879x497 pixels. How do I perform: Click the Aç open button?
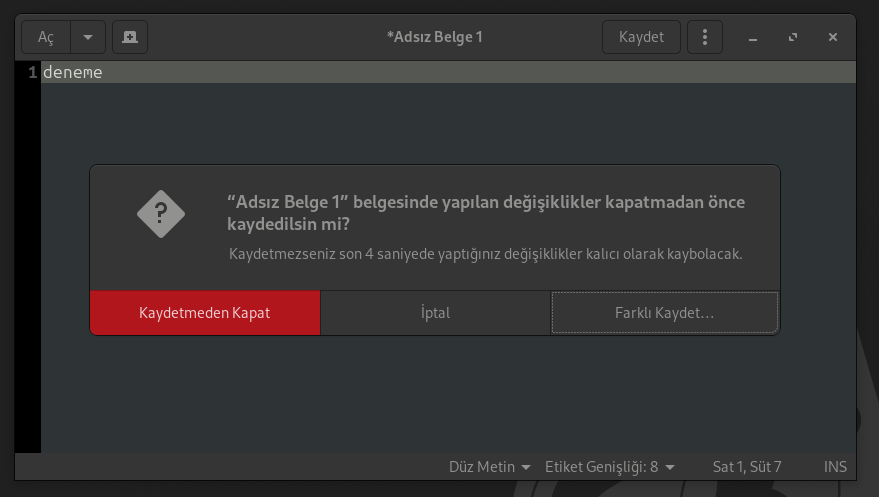pos(46,37)
